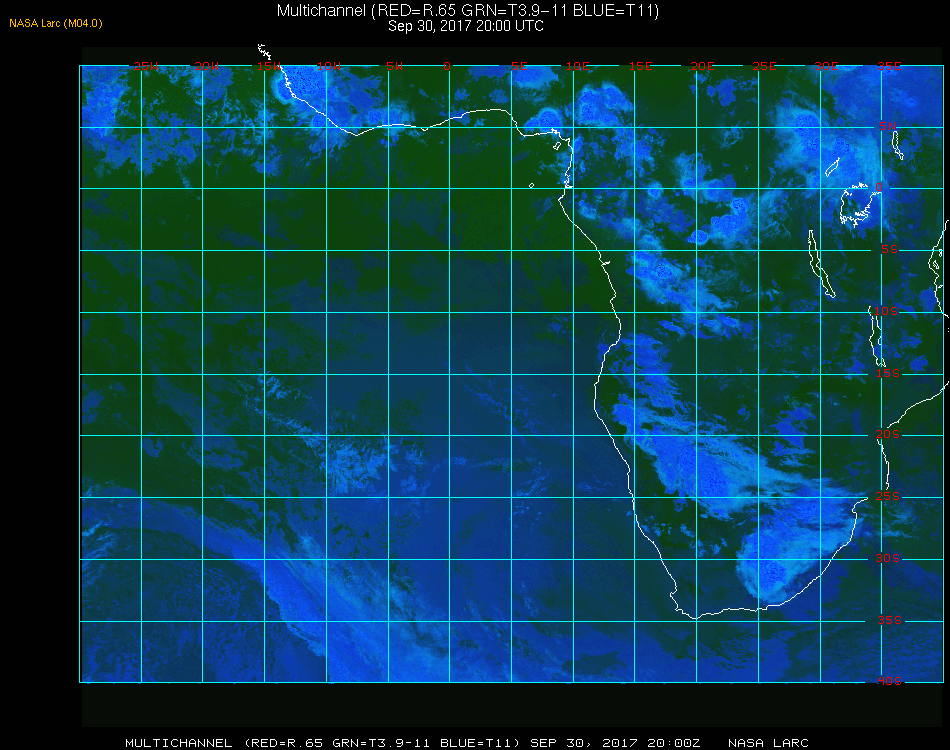Click the 20E longitude label
This screenshot has height=750, width=950.
click(702, 66)
